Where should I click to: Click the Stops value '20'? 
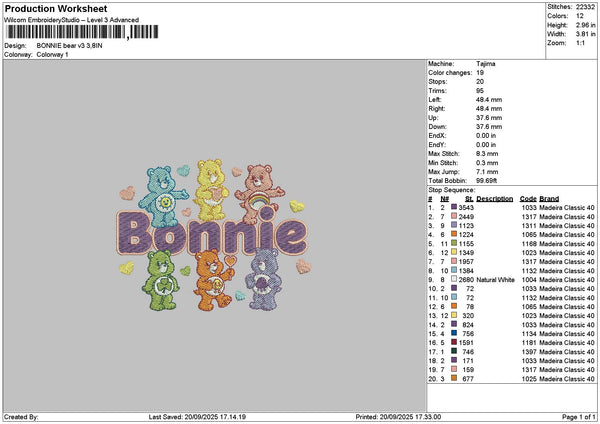point(480,82)
